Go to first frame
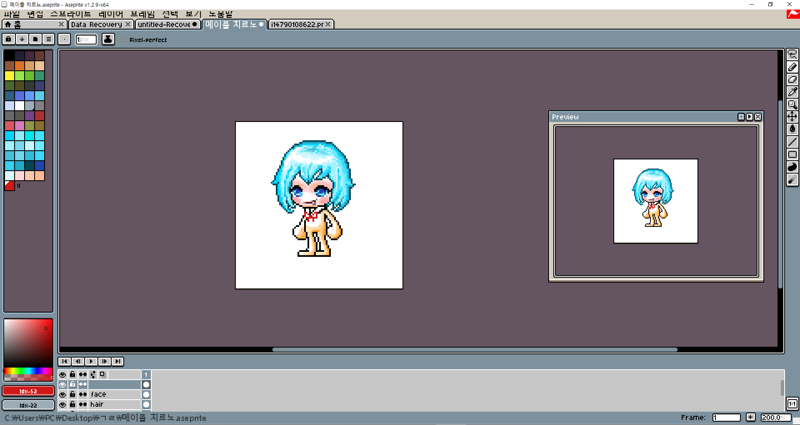 click(65, 361)
